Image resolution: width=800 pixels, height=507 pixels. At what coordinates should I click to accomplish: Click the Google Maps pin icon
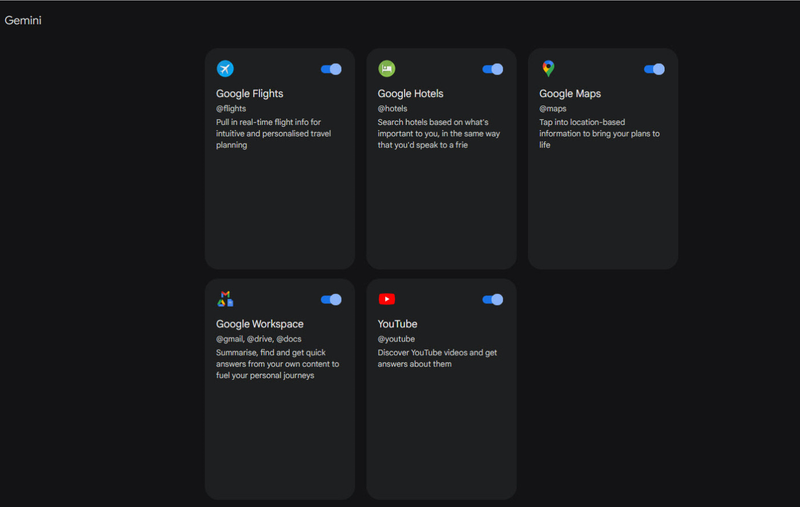click(548, 69)
